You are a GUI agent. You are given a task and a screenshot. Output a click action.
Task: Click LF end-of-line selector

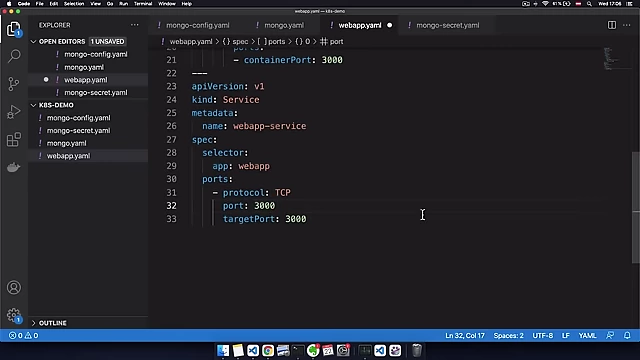[x=566, y=336]
